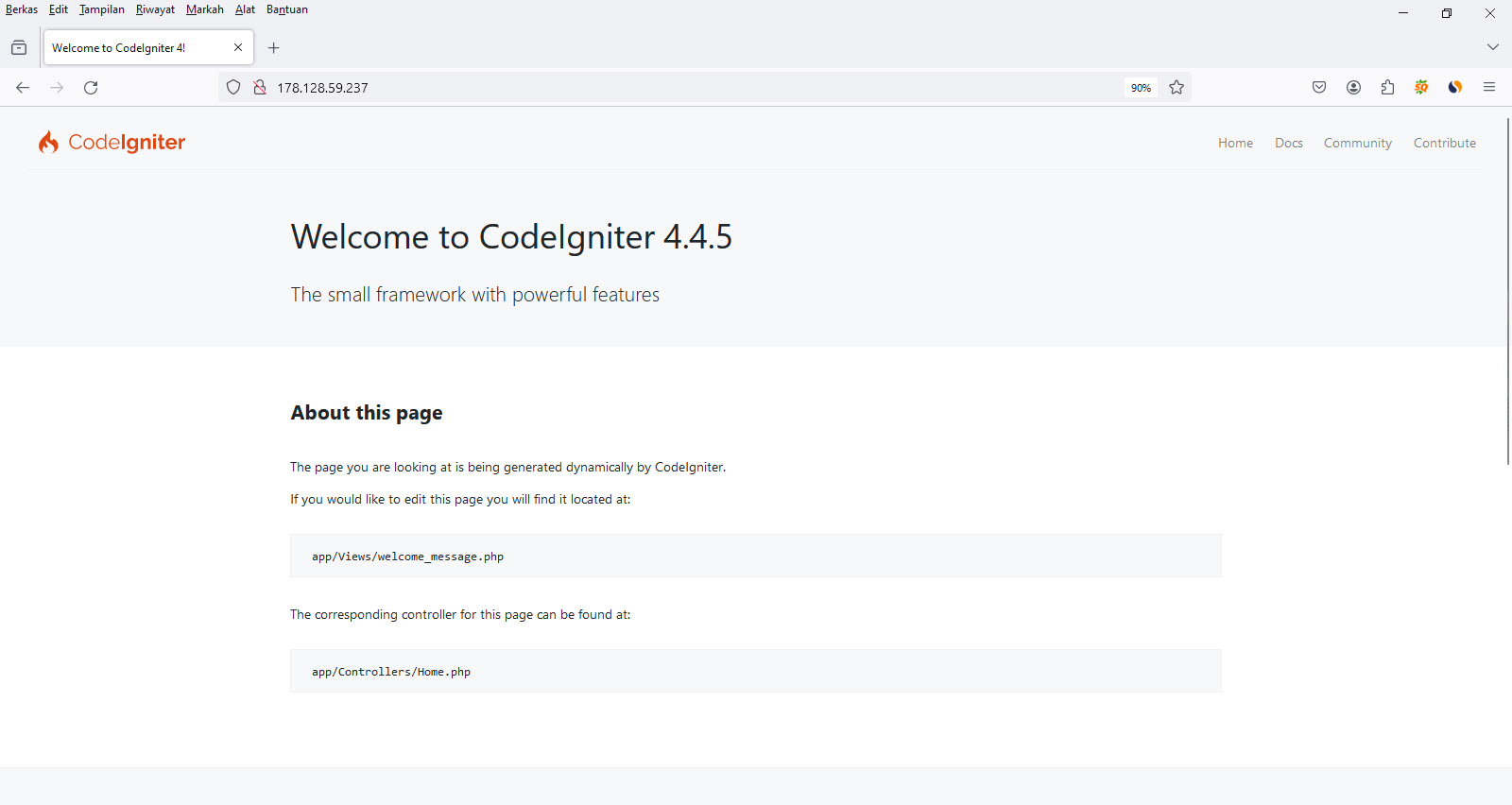Click the insecure connection padlock icon

tap(259, 88)
